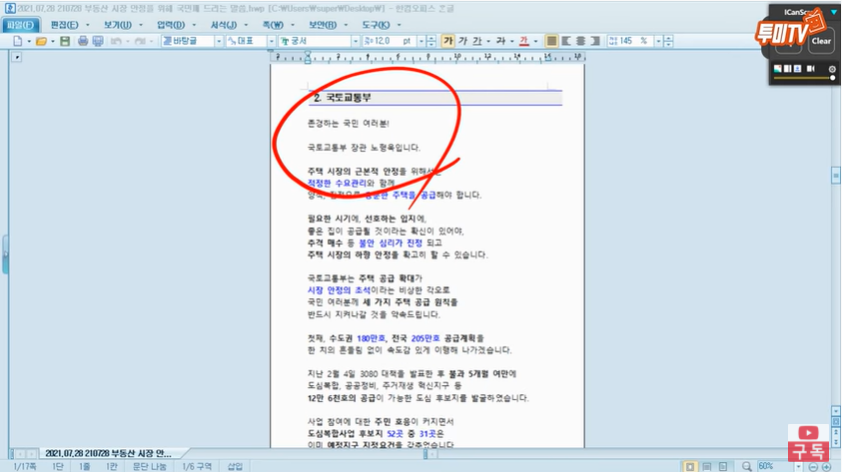Click the colored picture icon in ICanScreen
The image size is (842, 472).
pos(778,69)
